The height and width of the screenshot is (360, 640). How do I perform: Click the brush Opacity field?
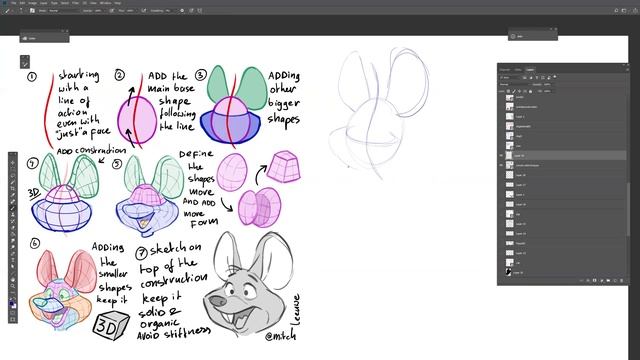pyautogui.click(x=97, y=11)
